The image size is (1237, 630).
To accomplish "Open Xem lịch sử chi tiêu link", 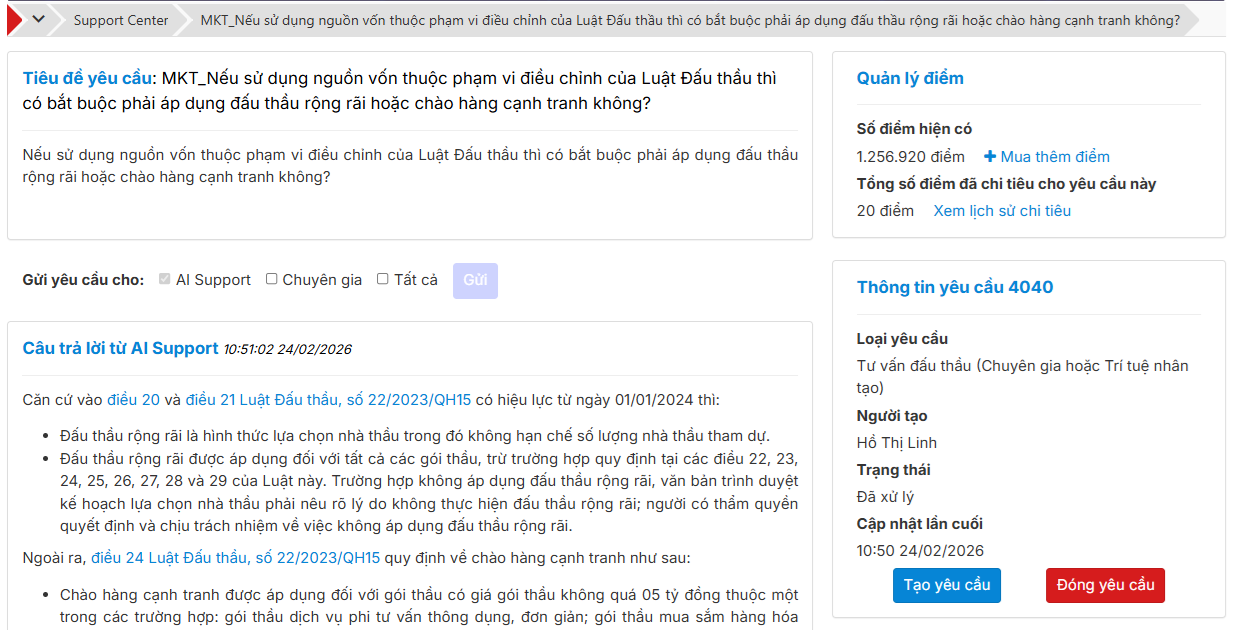I will (1001, 211).
